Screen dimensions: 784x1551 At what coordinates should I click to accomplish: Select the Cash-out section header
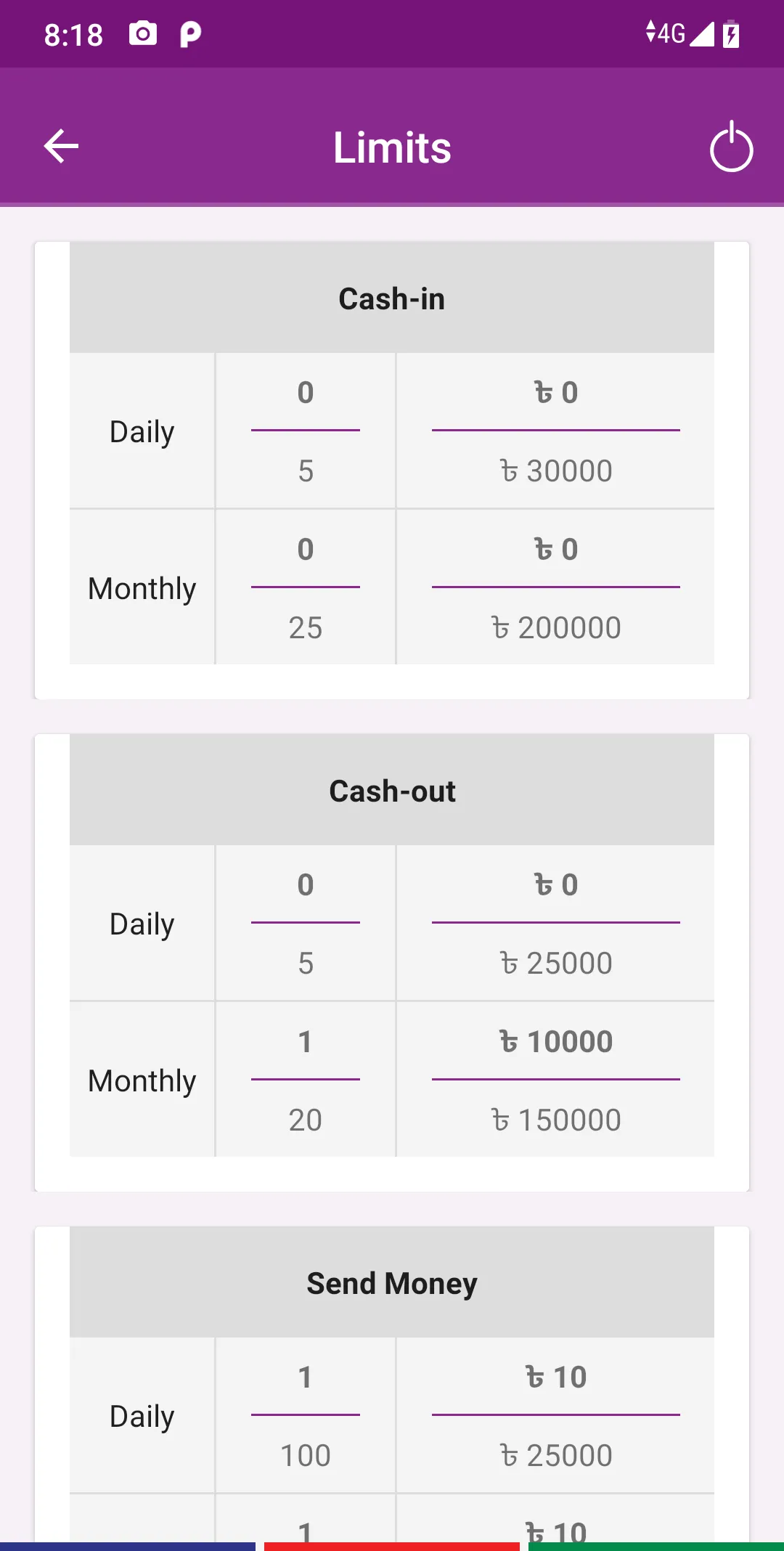[x=392, y=791]
